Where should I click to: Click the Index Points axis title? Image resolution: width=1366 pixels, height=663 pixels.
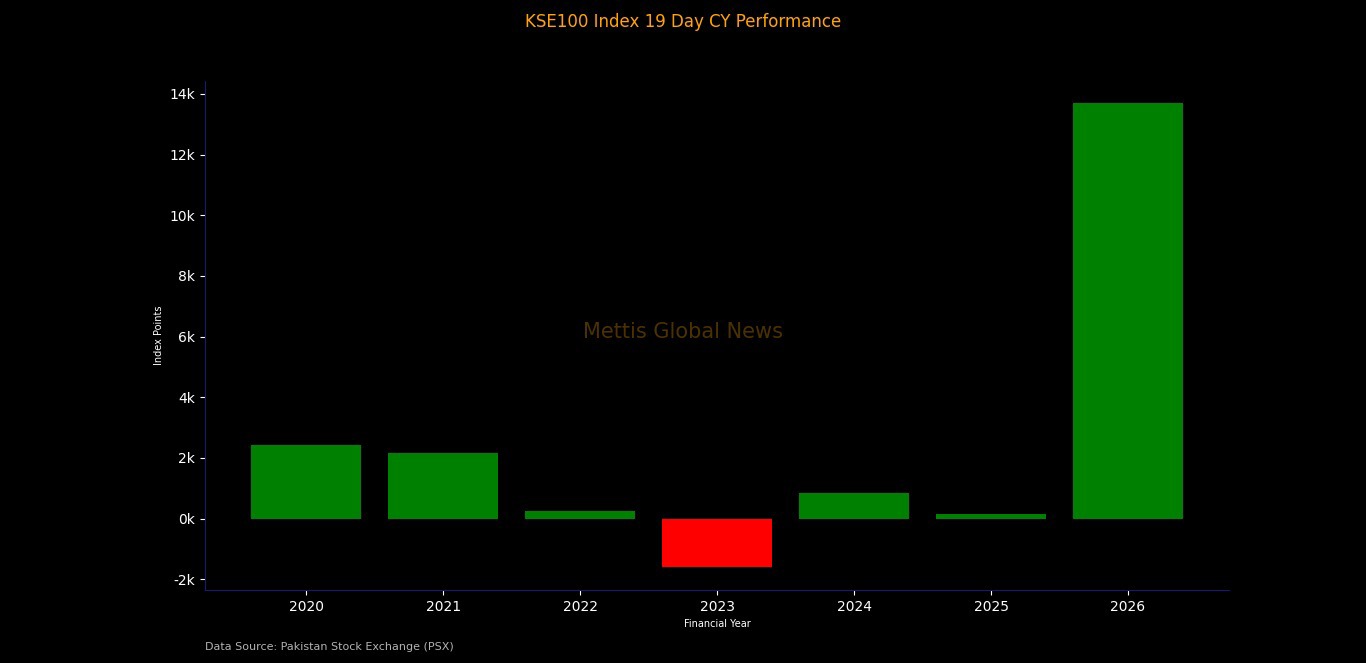tap(158, 336)
